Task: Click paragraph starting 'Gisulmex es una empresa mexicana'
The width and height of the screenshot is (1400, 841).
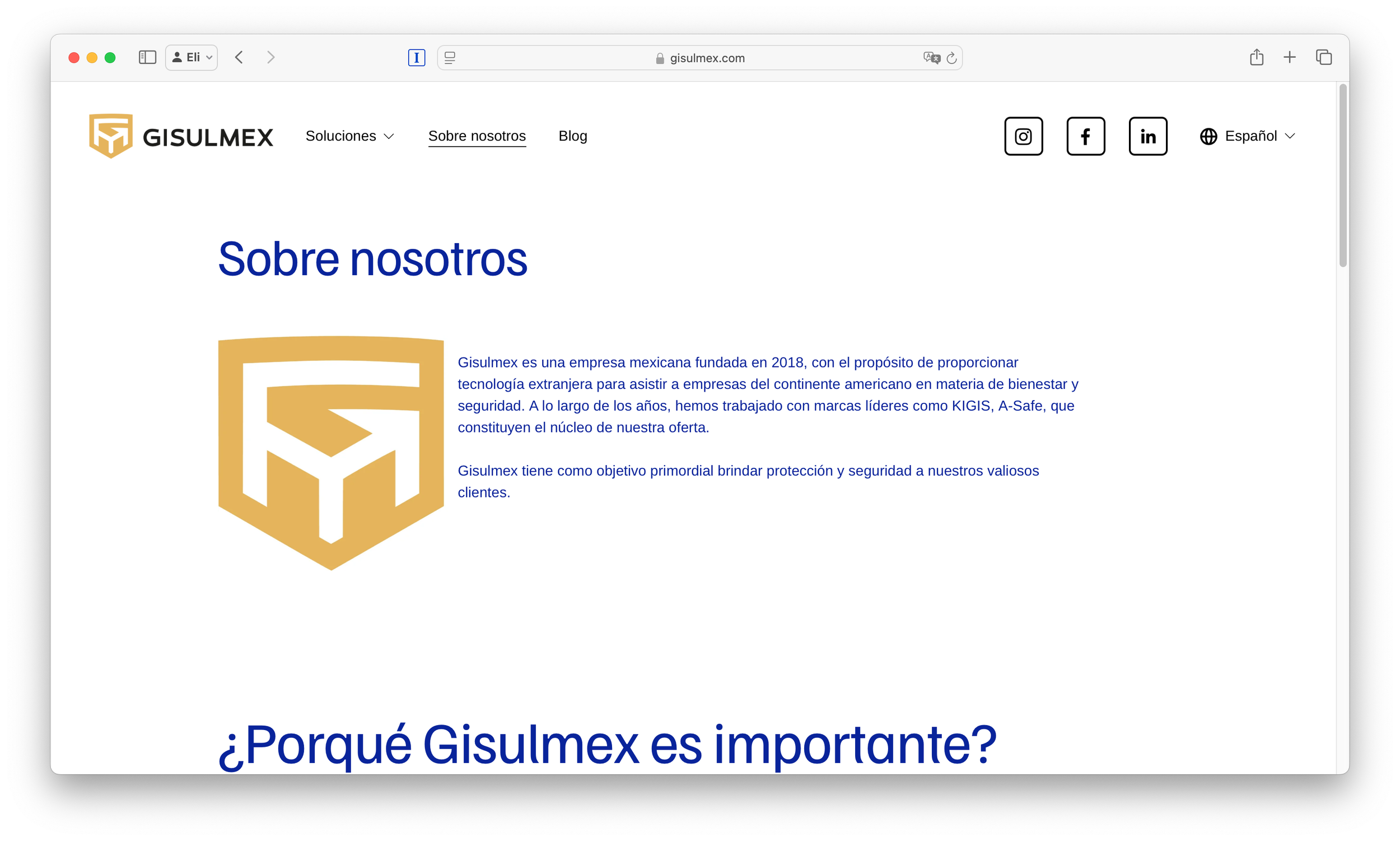Action: [768, 394]
